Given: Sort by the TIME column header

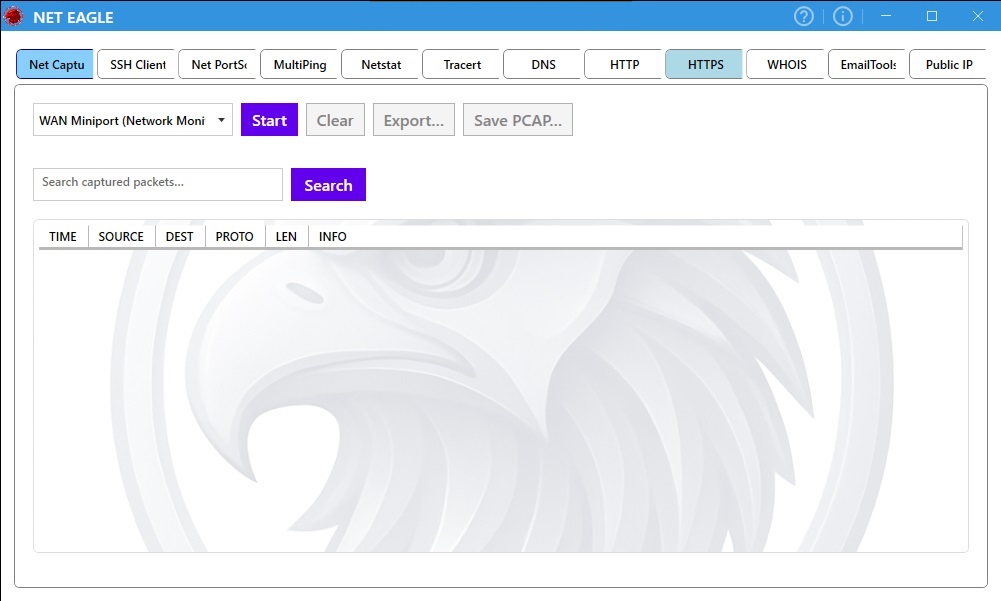Looking at the screenshot, I should coord(63,236).
